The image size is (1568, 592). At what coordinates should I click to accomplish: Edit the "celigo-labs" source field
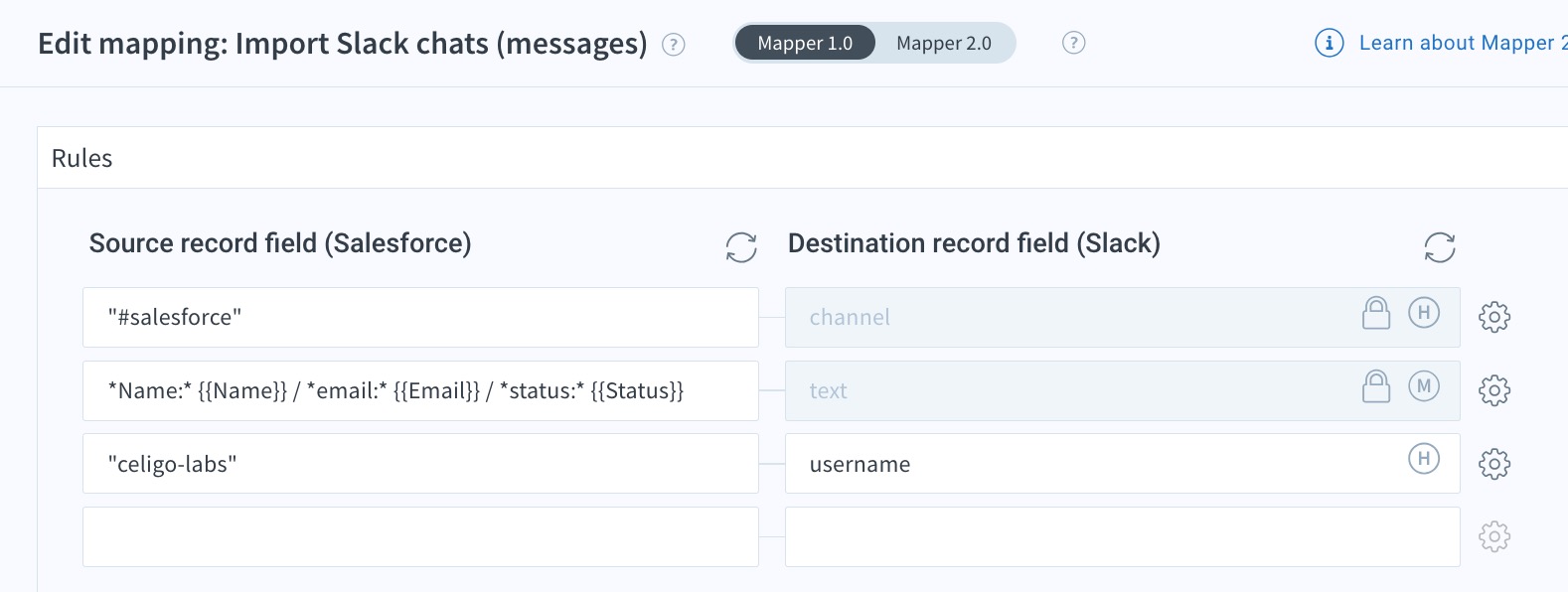point(420,464)
